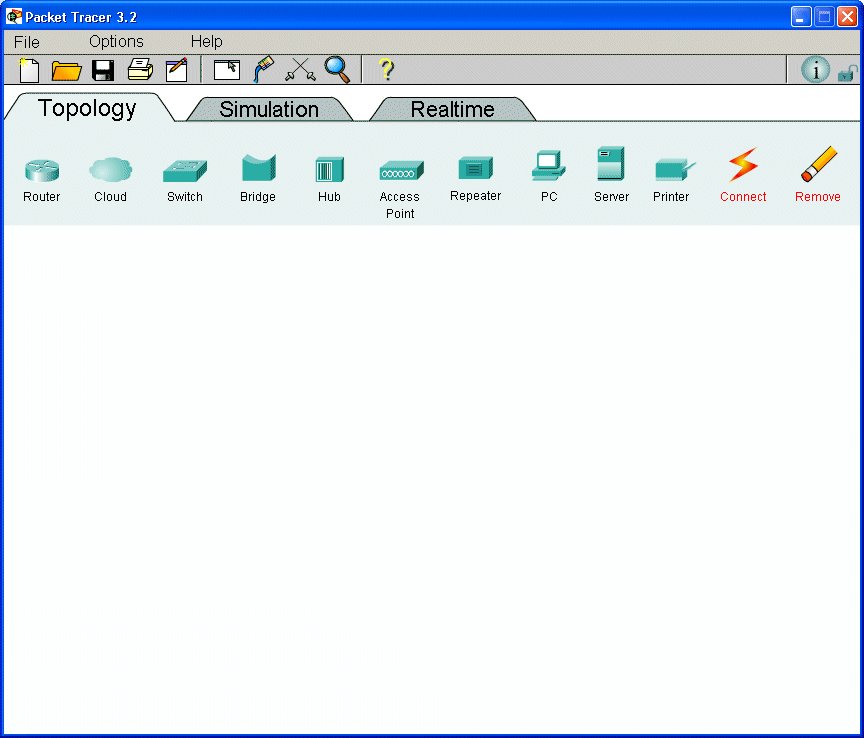Select the PC device
Screen dimensions: 864x738
point(549,176)
